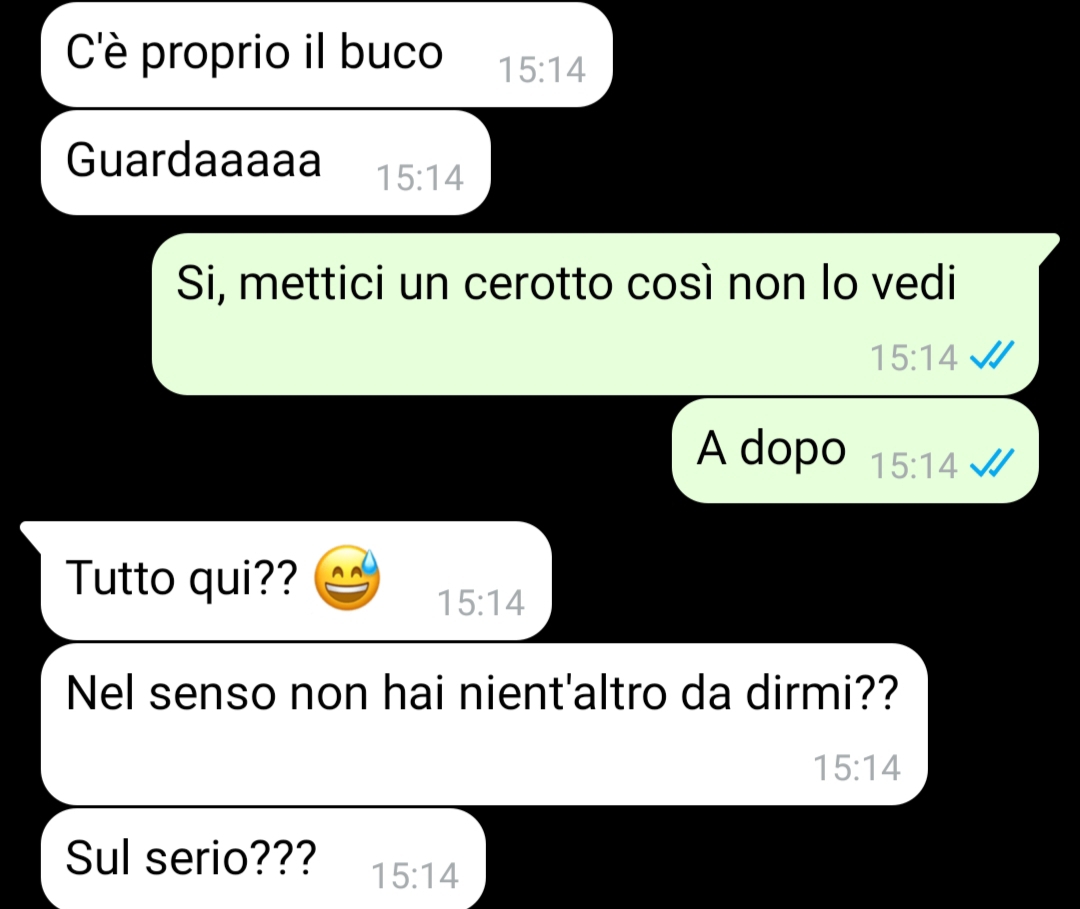1080x909 pixels.
Task: Tap the timestamp next to 'A dopo'
Action: [x=913, y=465]
